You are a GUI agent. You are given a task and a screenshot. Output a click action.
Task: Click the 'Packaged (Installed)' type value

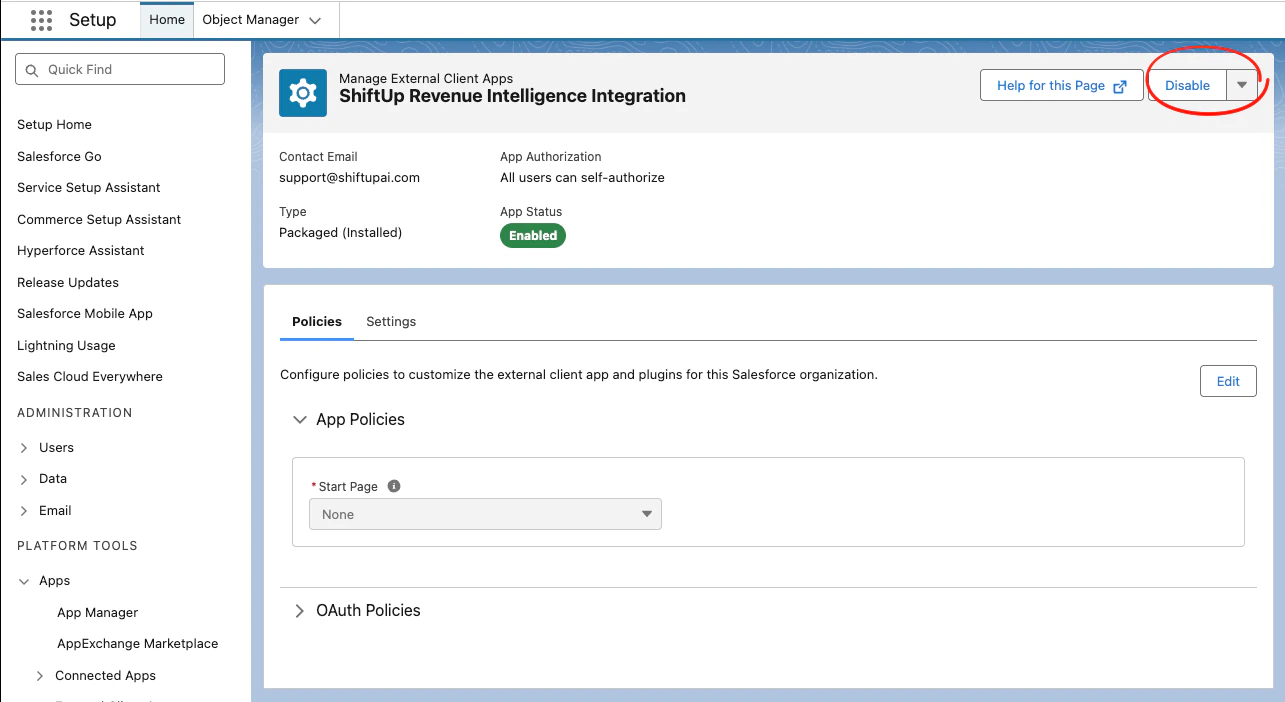pos(340,233)
